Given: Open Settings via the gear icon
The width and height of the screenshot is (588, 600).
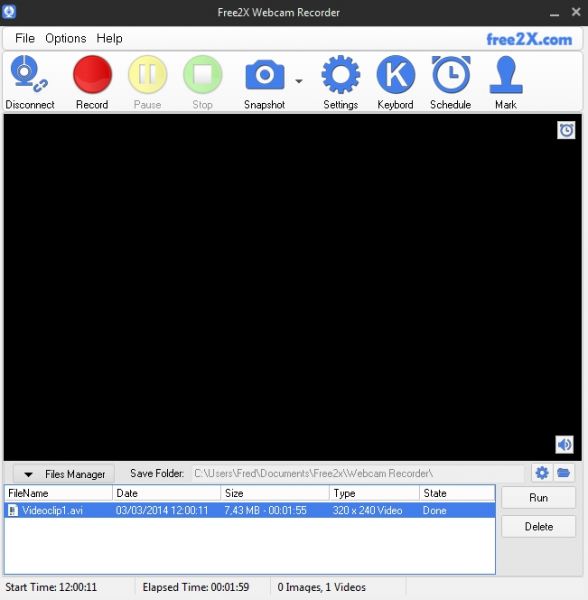Looking at the screenshot, I should (x=340, y=75).
